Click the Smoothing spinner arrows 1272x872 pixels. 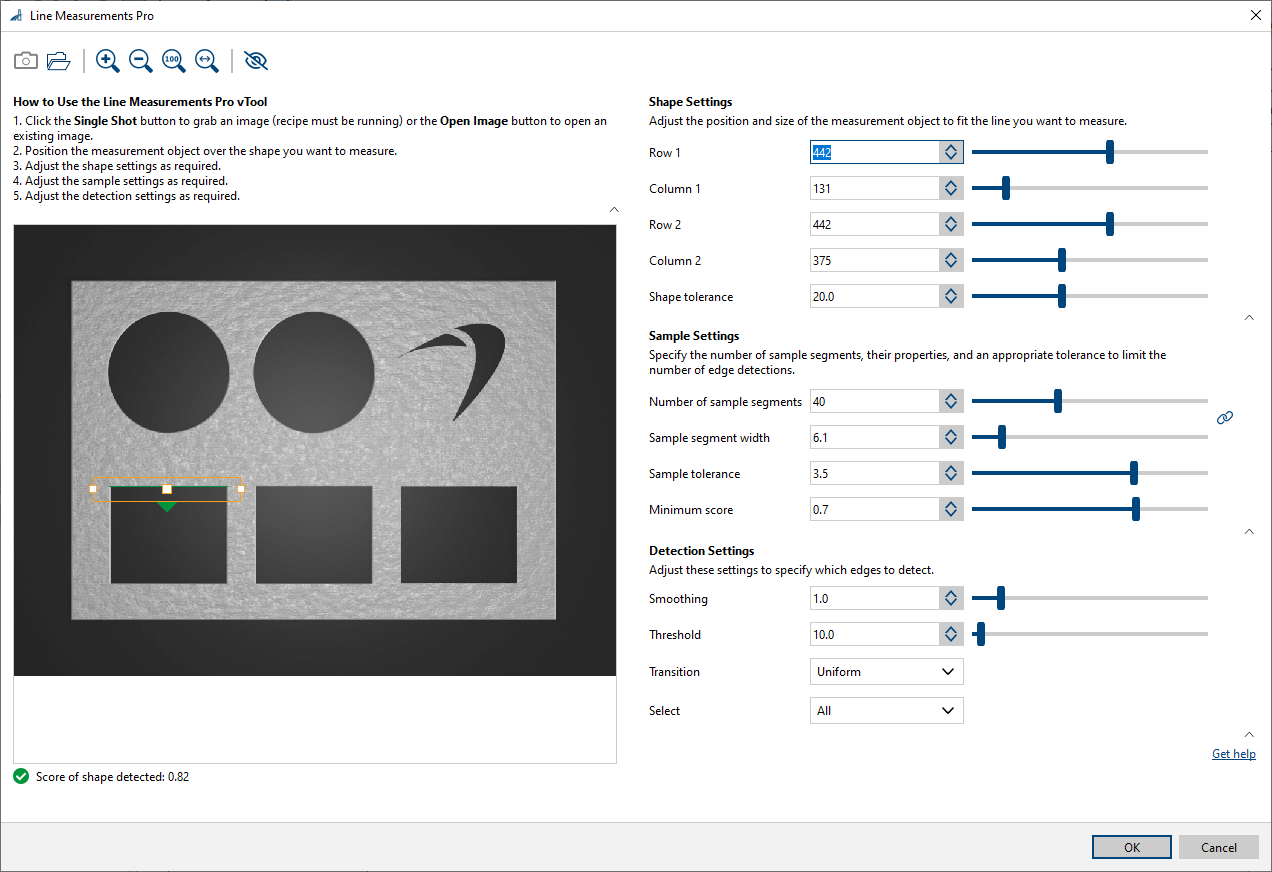point(951,598)
